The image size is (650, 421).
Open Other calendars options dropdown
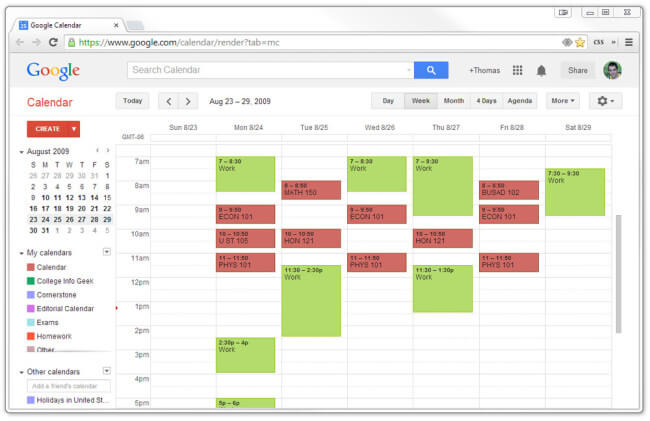(107, 371)
